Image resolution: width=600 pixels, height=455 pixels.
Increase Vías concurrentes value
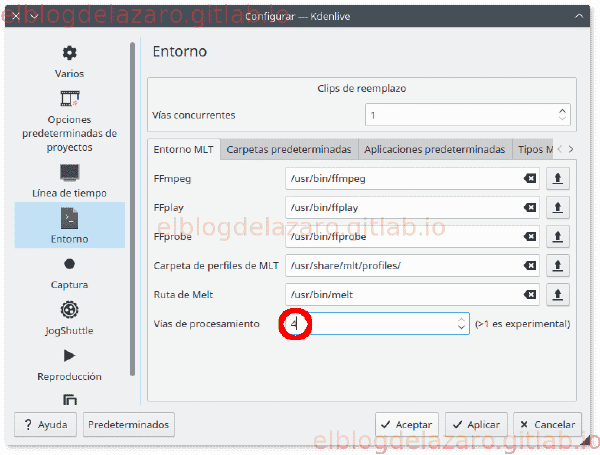coord(562,110)
